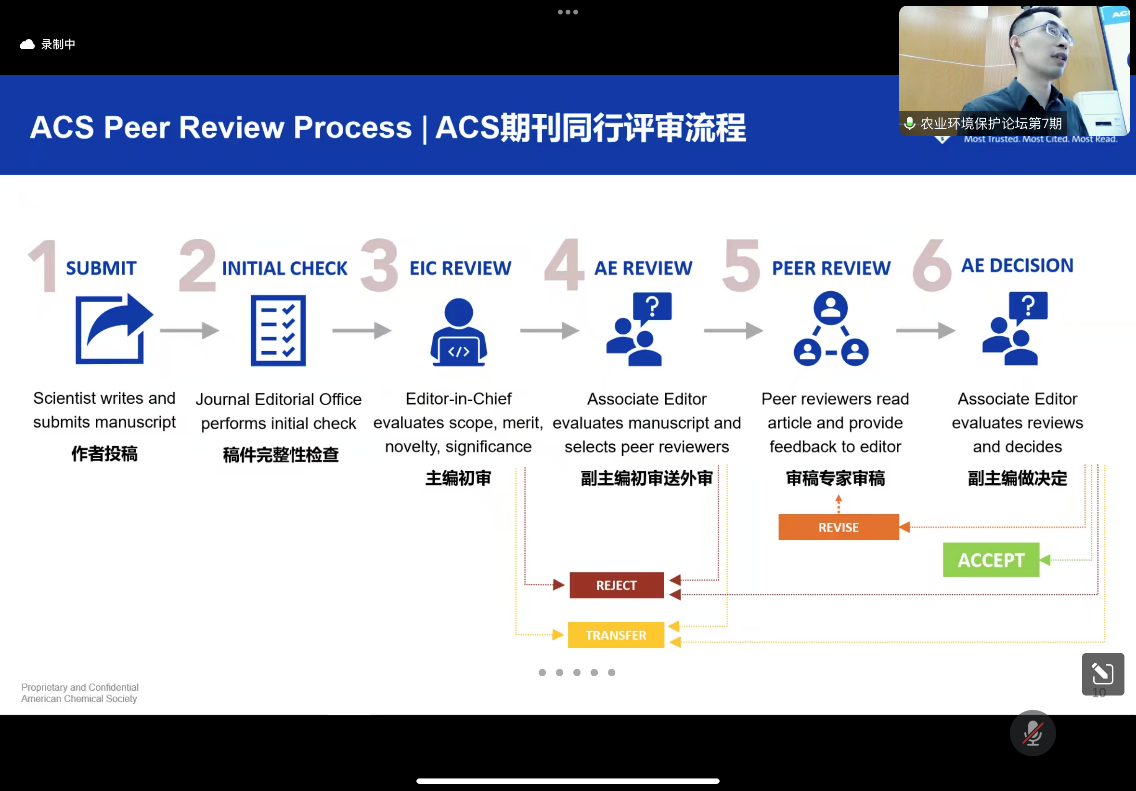1136x791 pixels.
Task: Click the '农业环境保护论坛第7期' name tag
Action: coord(991,124)
